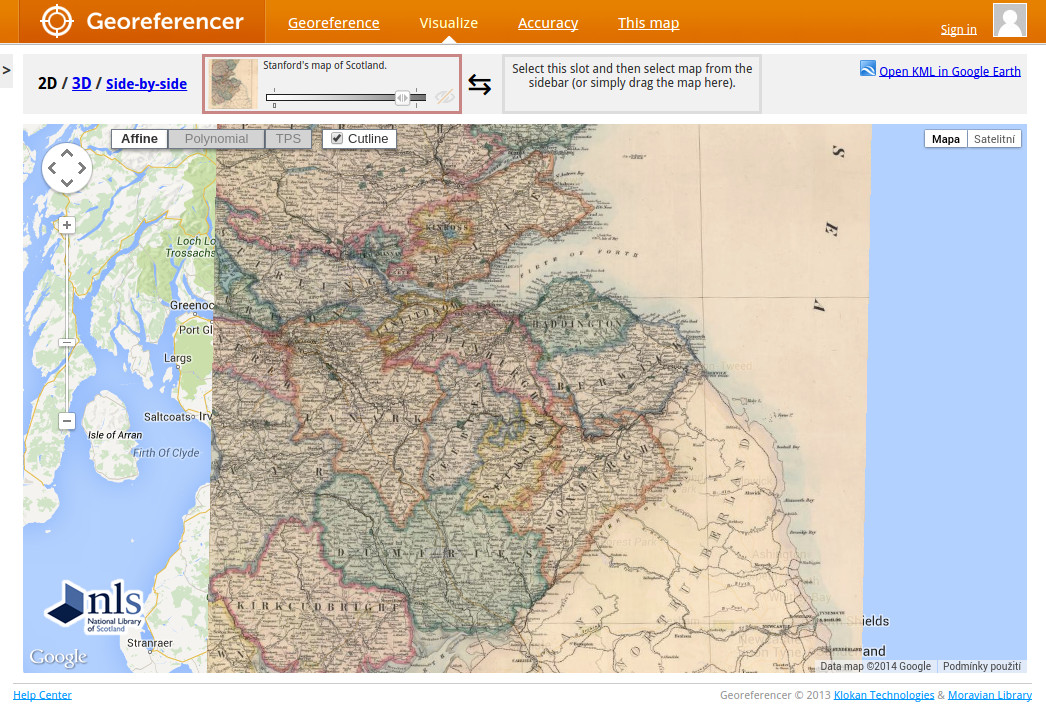Click the Stanford's map of Scotland title
Screen dimensions: 1046x711
click(325, 65)
